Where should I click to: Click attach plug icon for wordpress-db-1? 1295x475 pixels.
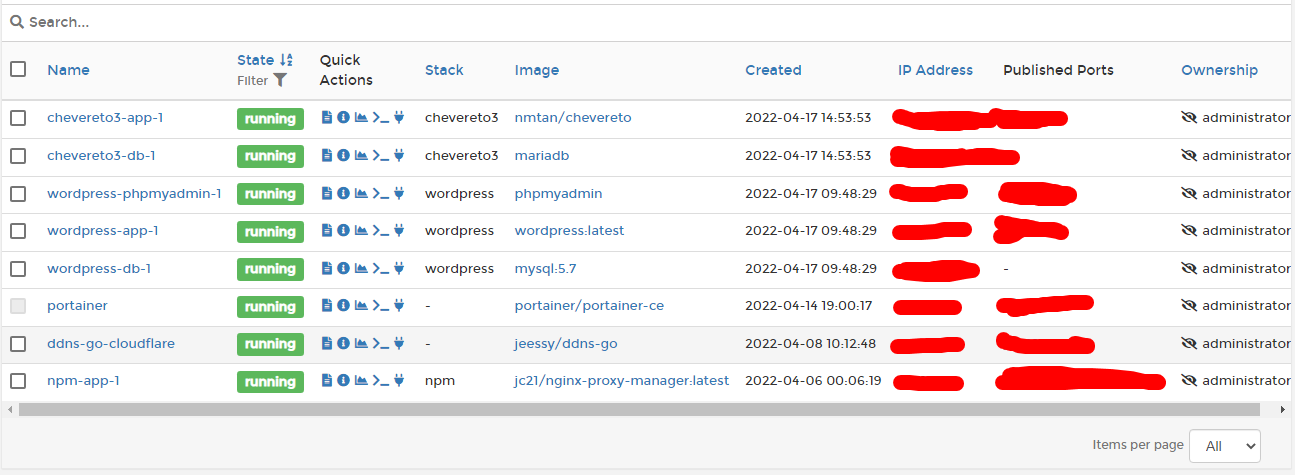click(399, 269)
